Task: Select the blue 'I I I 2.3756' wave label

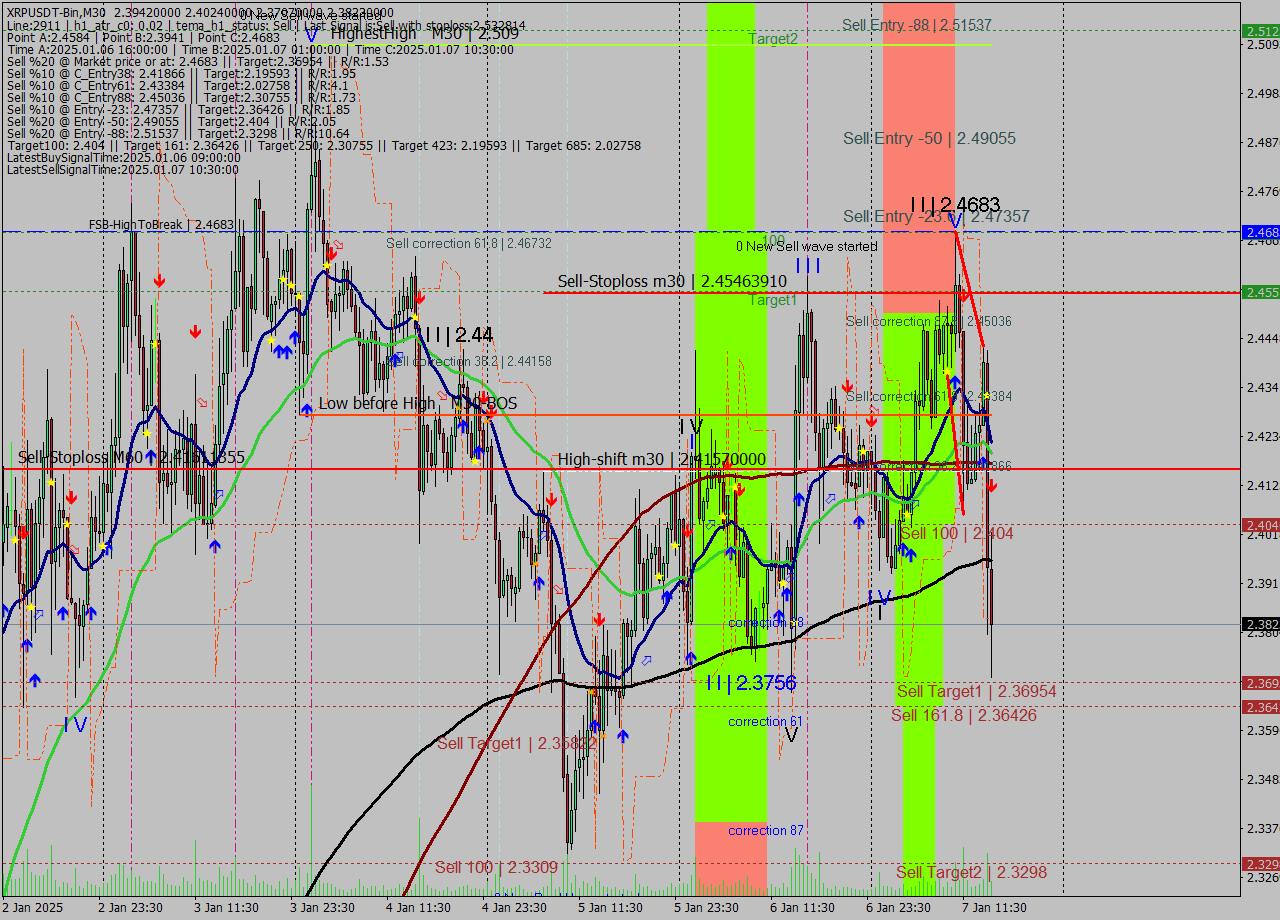Action: pos(751,683)
